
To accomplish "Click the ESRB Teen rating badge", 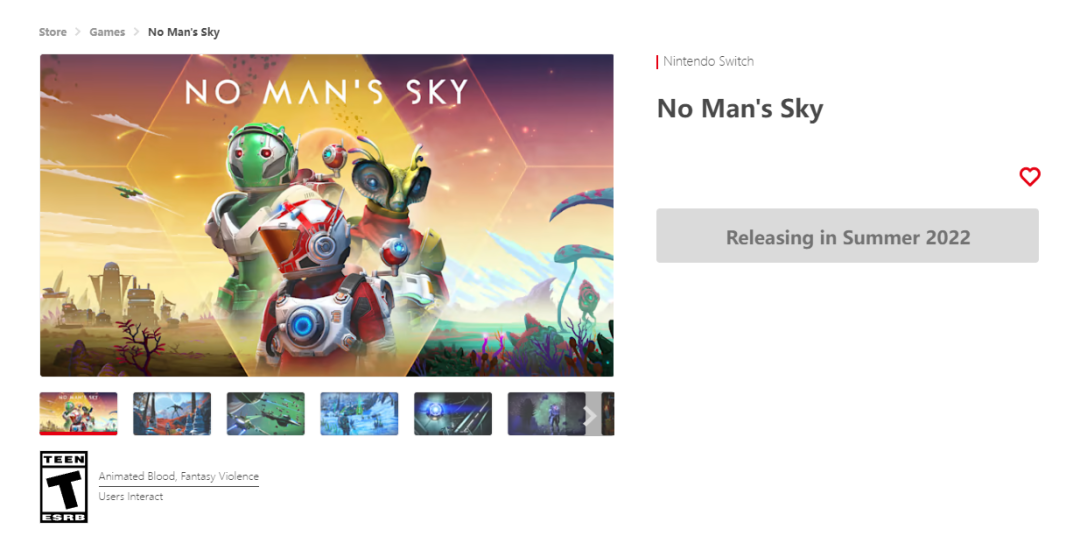I will pos(64,486).
